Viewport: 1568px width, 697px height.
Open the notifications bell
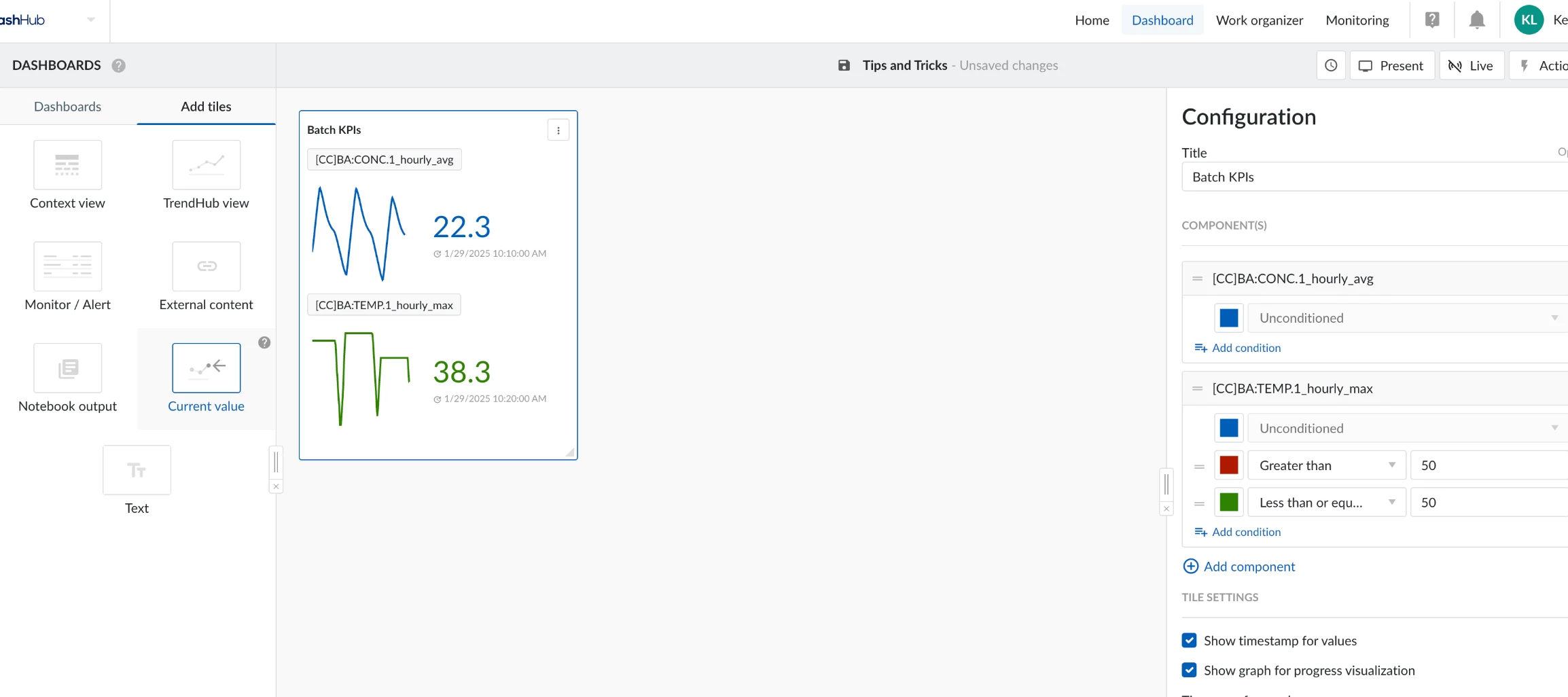point(1476,20)
